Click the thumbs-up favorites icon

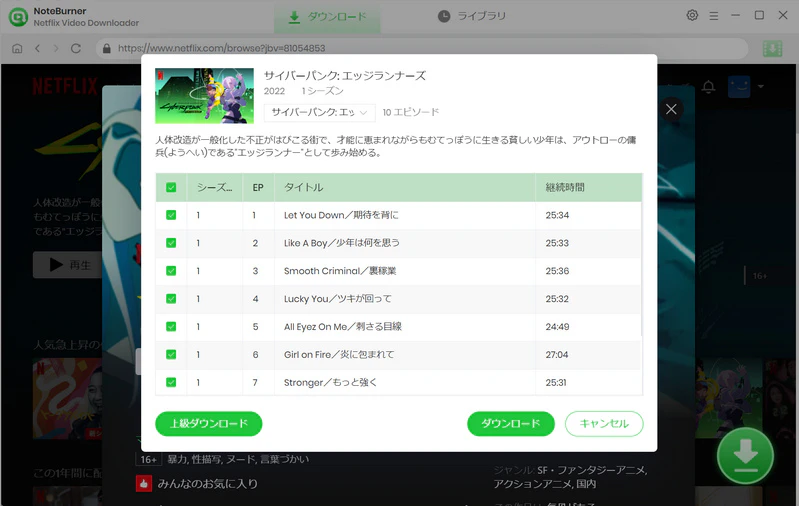[144, 484]
